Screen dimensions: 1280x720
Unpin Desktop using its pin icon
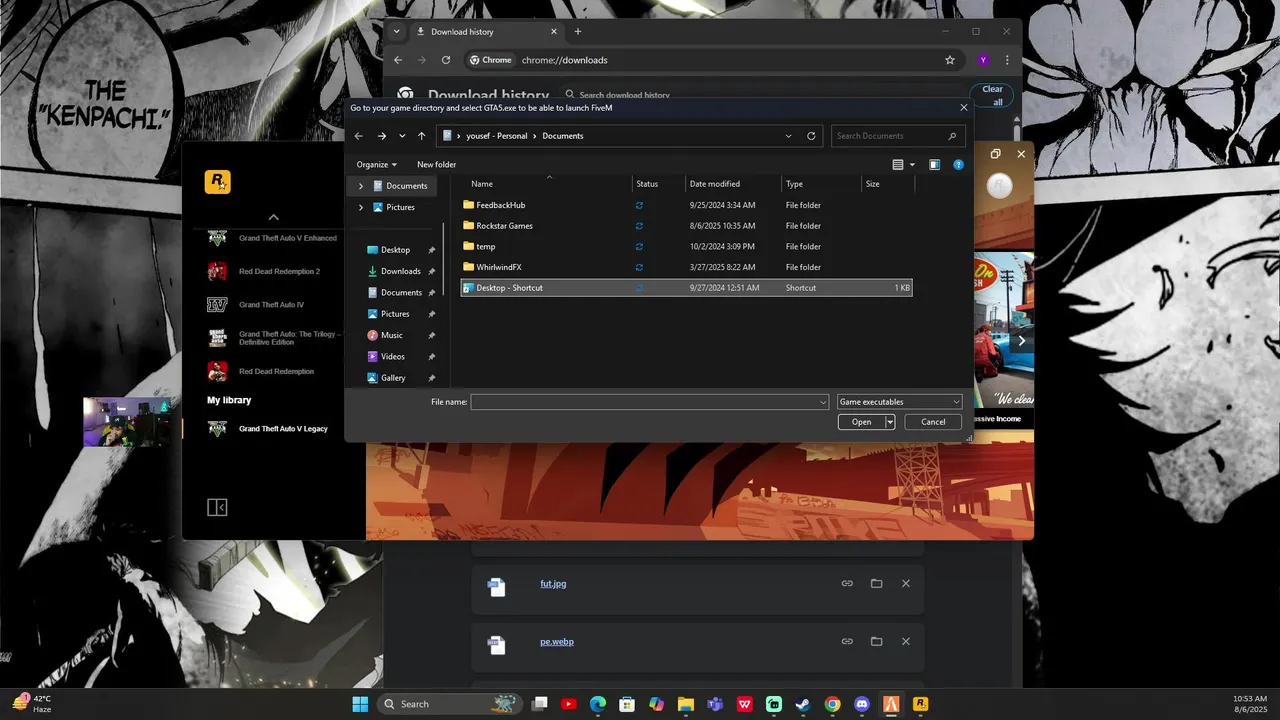[x=431, y=250]
